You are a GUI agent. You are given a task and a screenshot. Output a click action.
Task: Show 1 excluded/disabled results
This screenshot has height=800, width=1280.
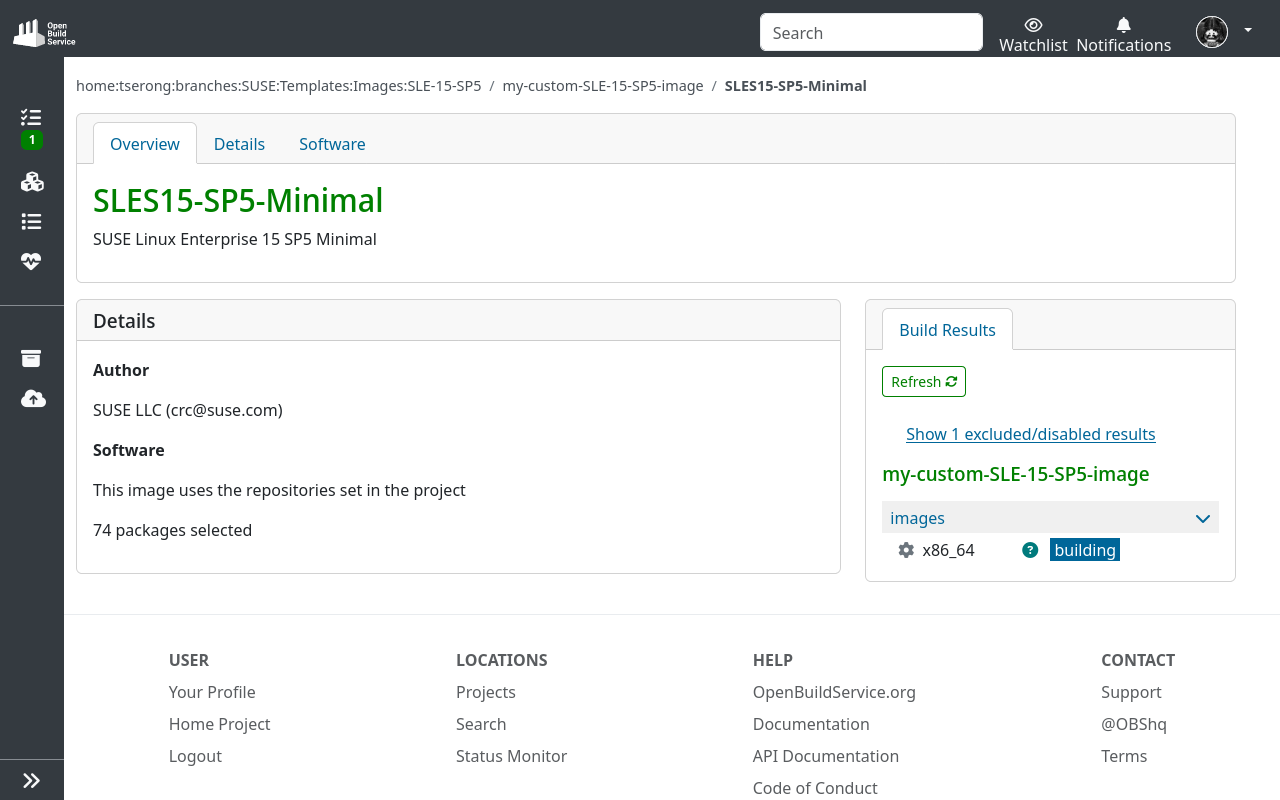click(x=1030, y=434)
